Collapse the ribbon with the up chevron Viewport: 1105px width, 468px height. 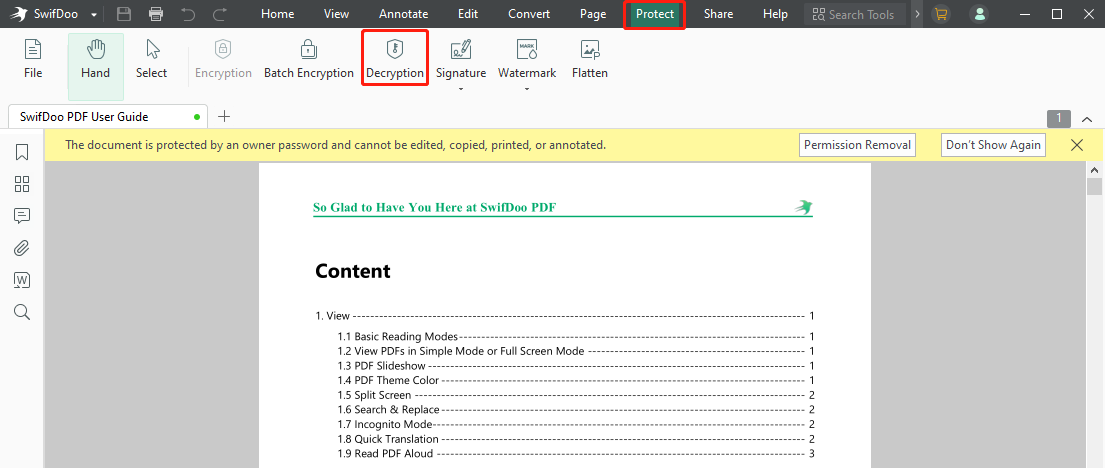coord(1087,119)
